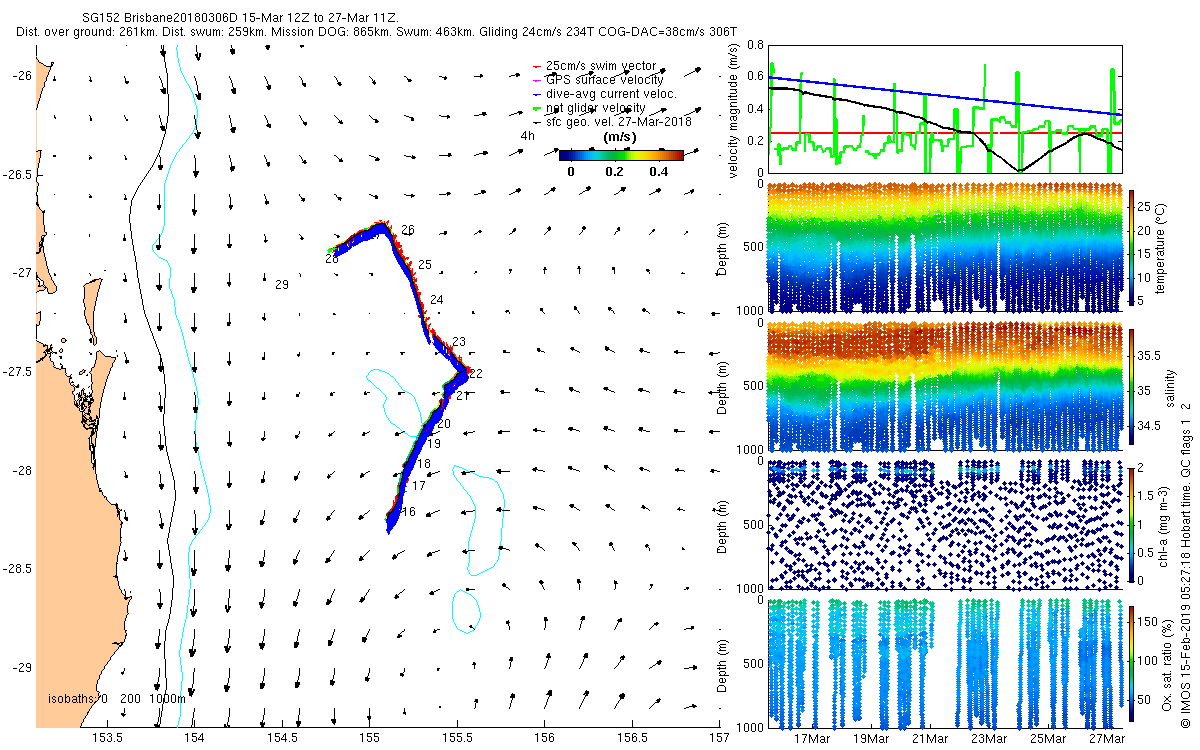Click the chl-a depth section plot
Screen dimensions: 1200x750
click(x=944, y=523)
